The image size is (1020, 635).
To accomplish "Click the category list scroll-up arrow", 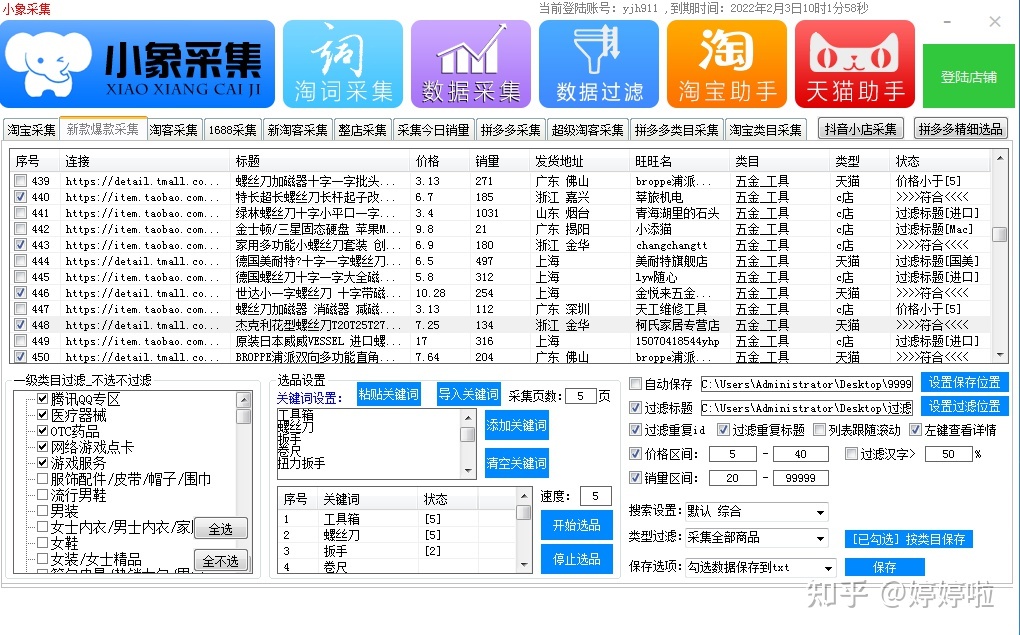I will (x=244, y=400).
